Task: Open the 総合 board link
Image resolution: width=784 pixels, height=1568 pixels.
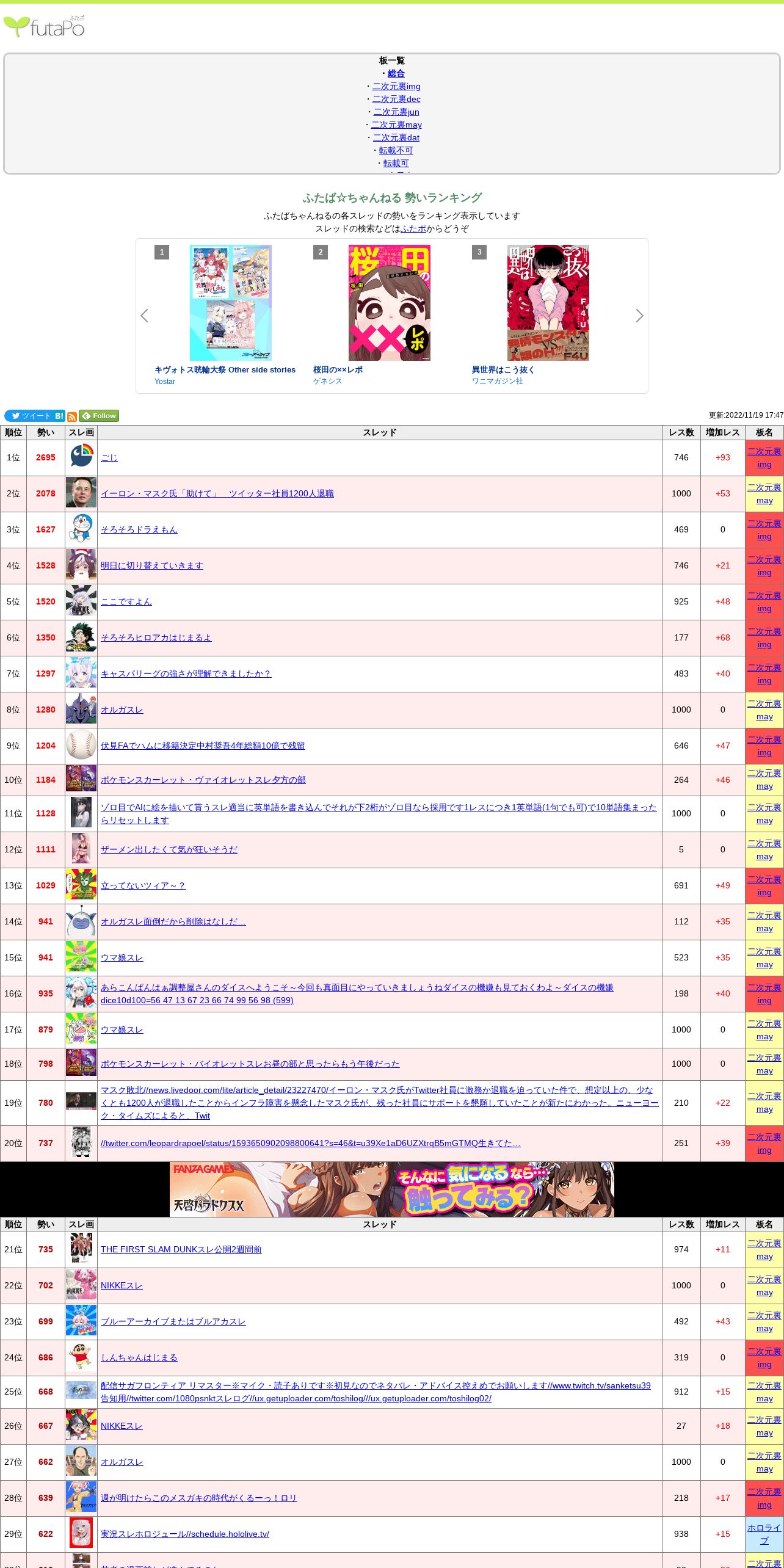Action: (396, 73)
